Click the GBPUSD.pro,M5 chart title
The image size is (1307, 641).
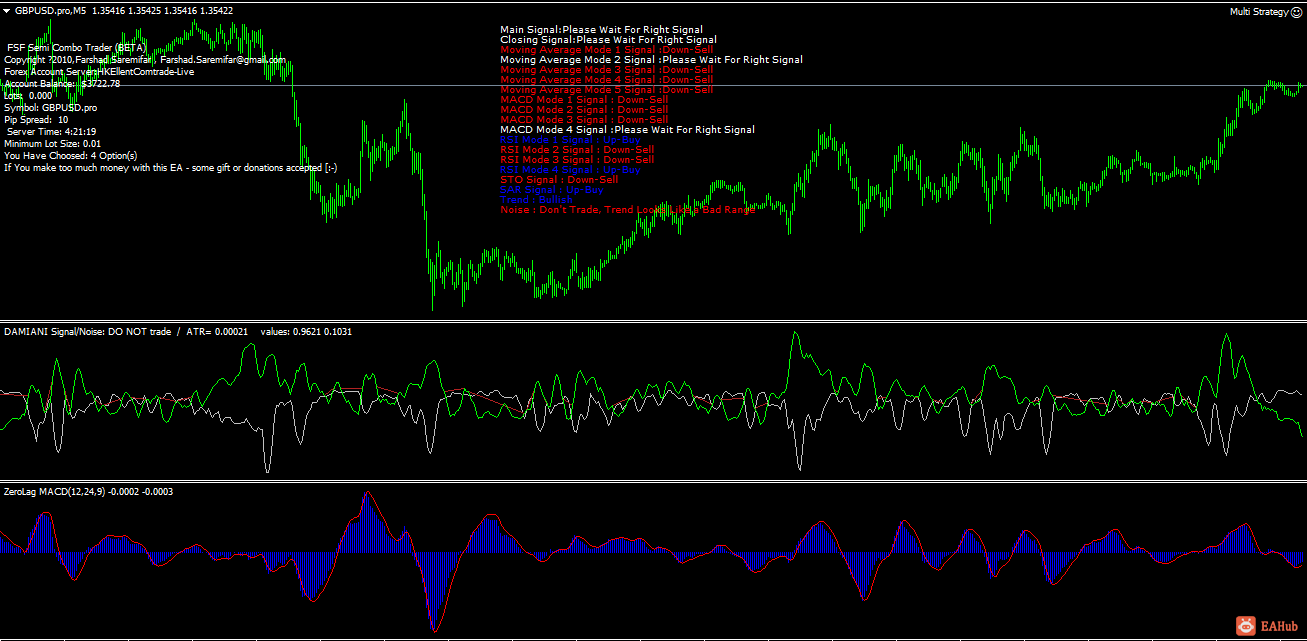click(50, 10)
